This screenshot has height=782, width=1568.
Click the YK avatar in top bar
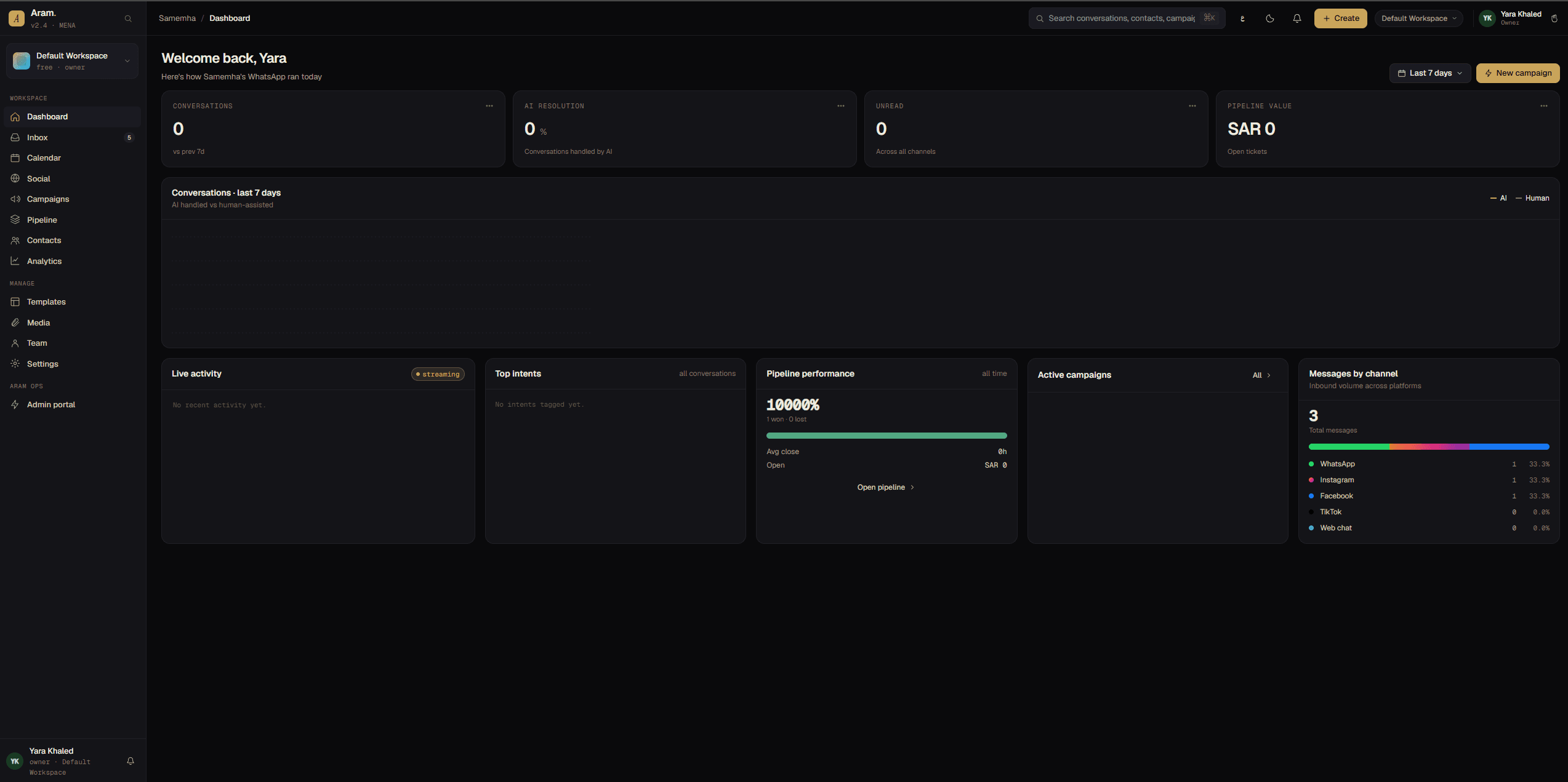1487,18
